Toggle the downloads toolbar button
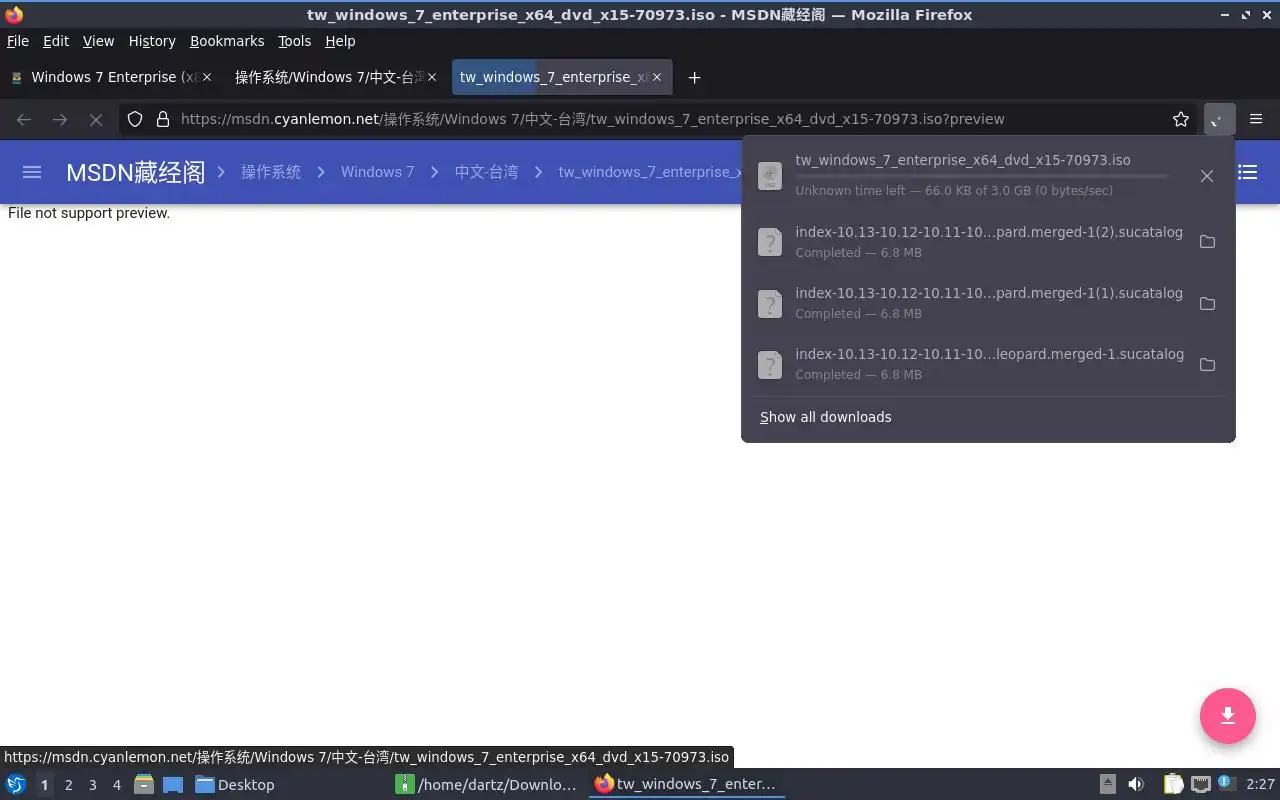Viewport: 1280px width, 800px height. coord(1220,119)
